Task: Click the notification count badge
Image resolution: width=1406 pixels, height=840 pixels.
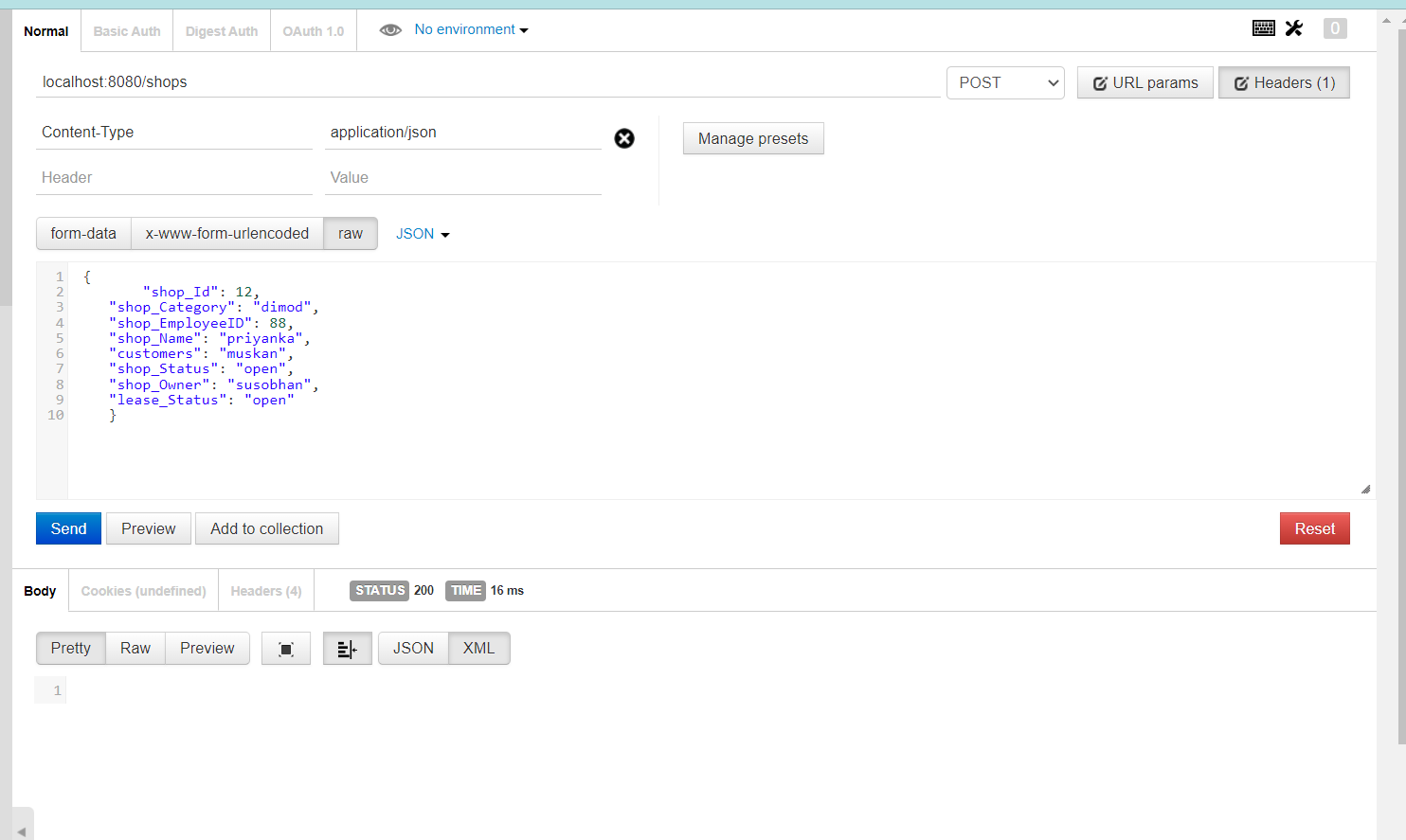Action: coord(1335,28)
